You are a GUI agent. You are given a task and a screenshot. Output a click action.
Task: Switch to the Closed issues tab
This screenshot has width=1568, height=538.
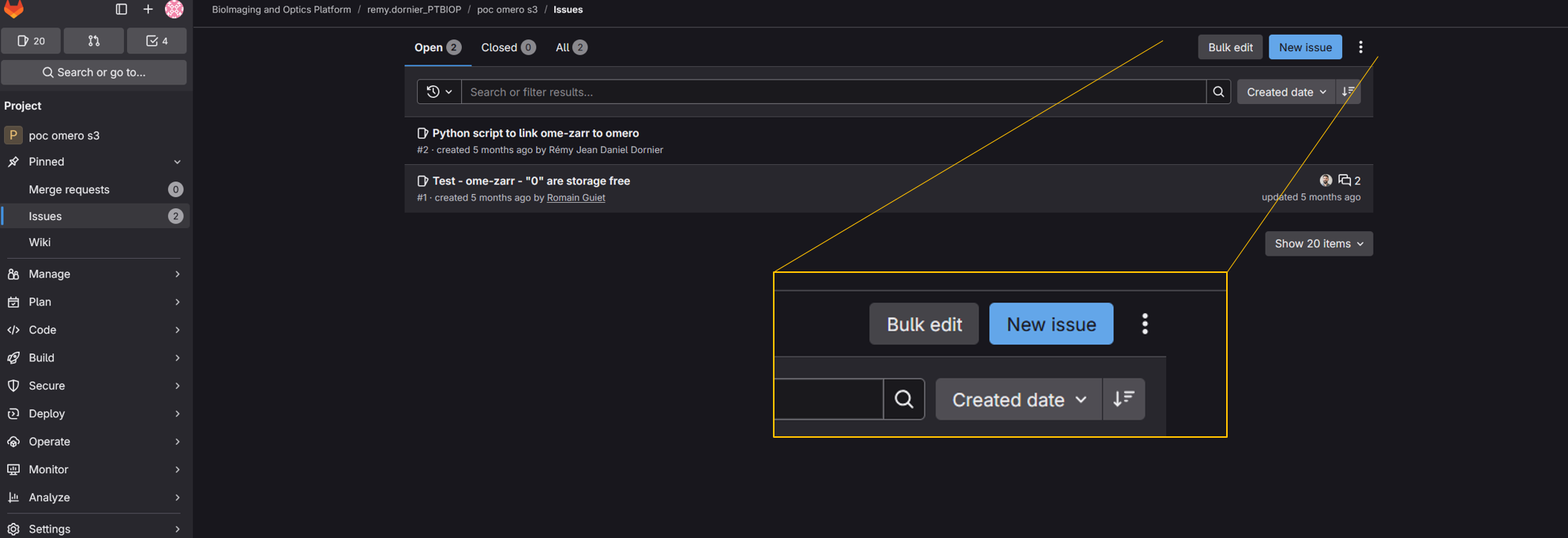(x=508, y=47)
